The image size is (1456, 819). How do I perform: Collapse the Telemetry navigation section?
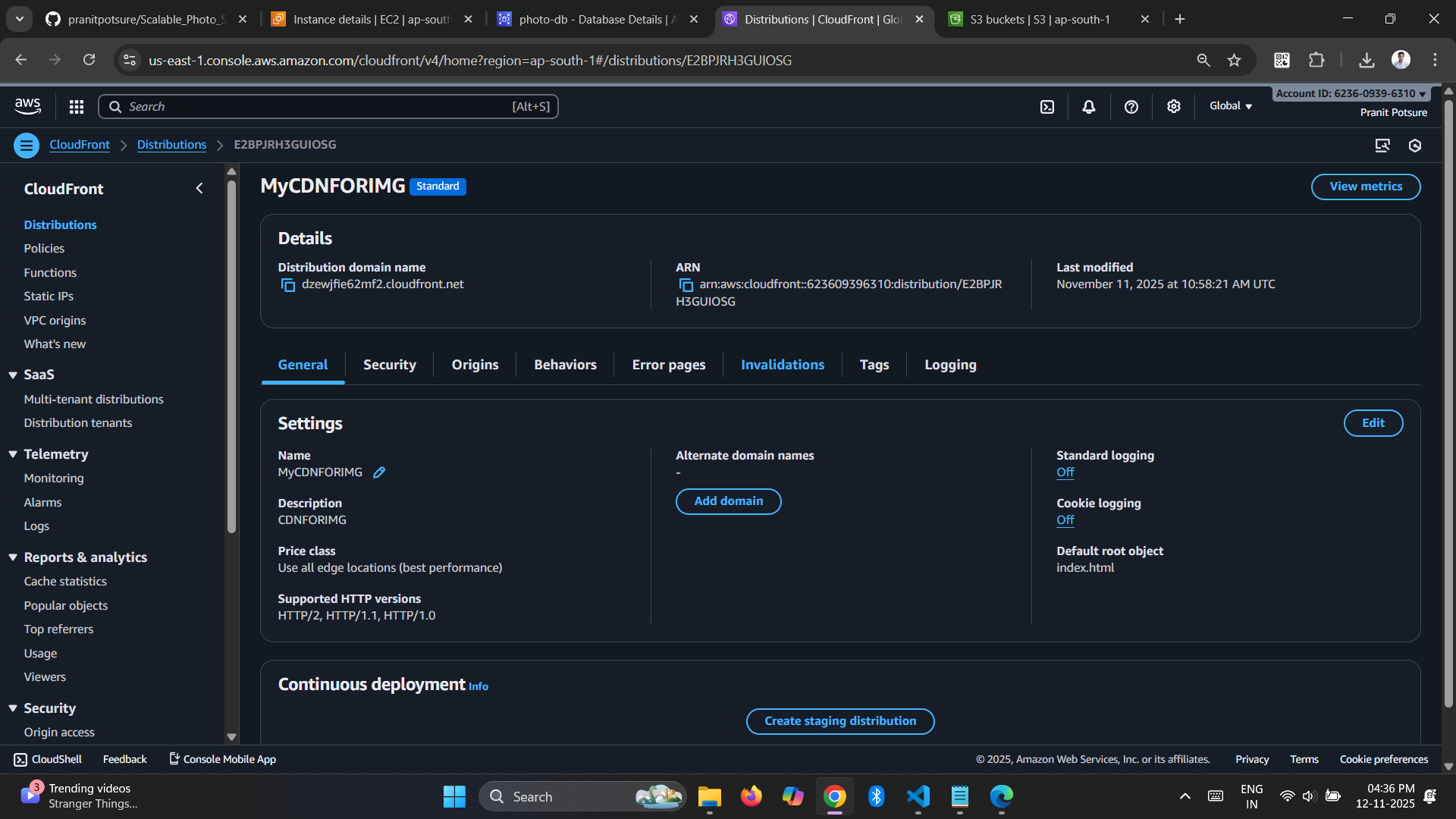click(13, 454)
